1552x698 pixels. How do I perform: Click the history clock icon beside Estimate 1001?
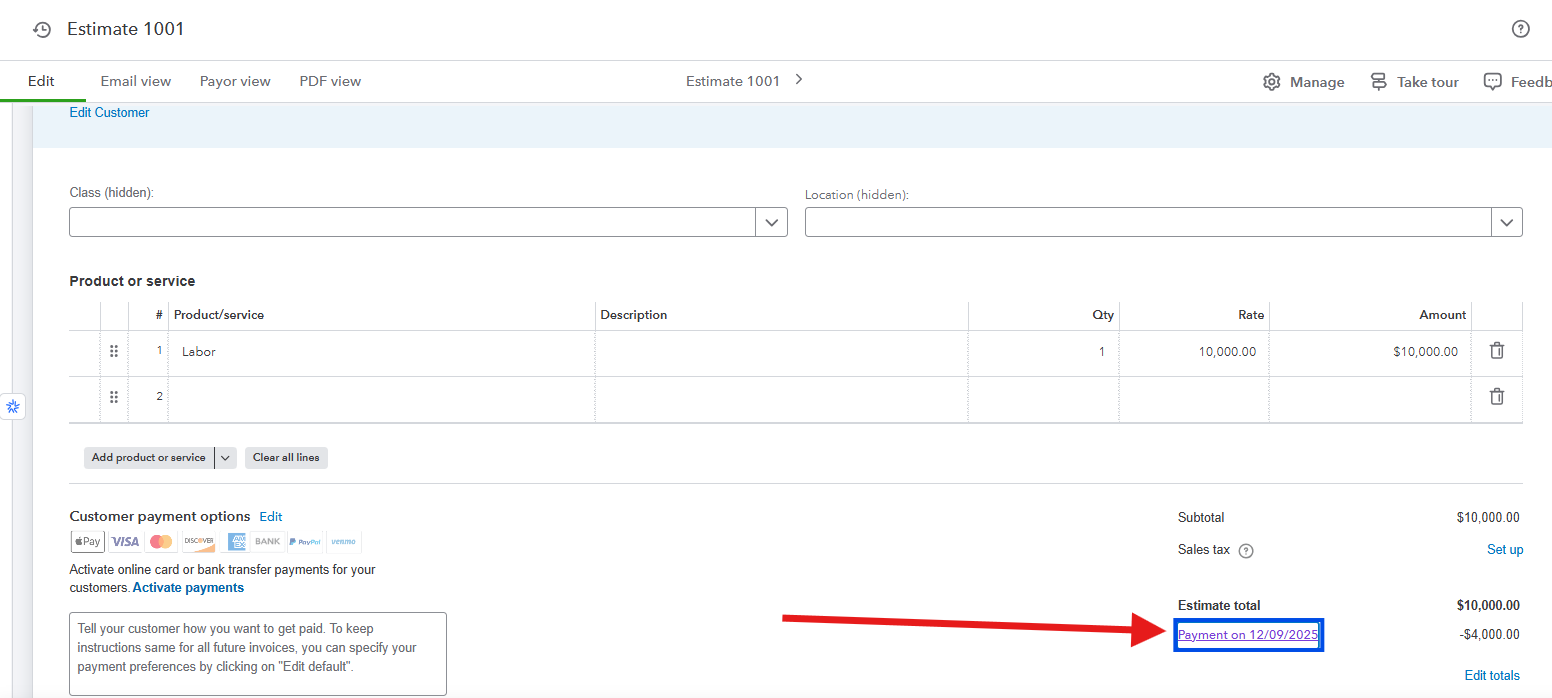click(42, 30)
